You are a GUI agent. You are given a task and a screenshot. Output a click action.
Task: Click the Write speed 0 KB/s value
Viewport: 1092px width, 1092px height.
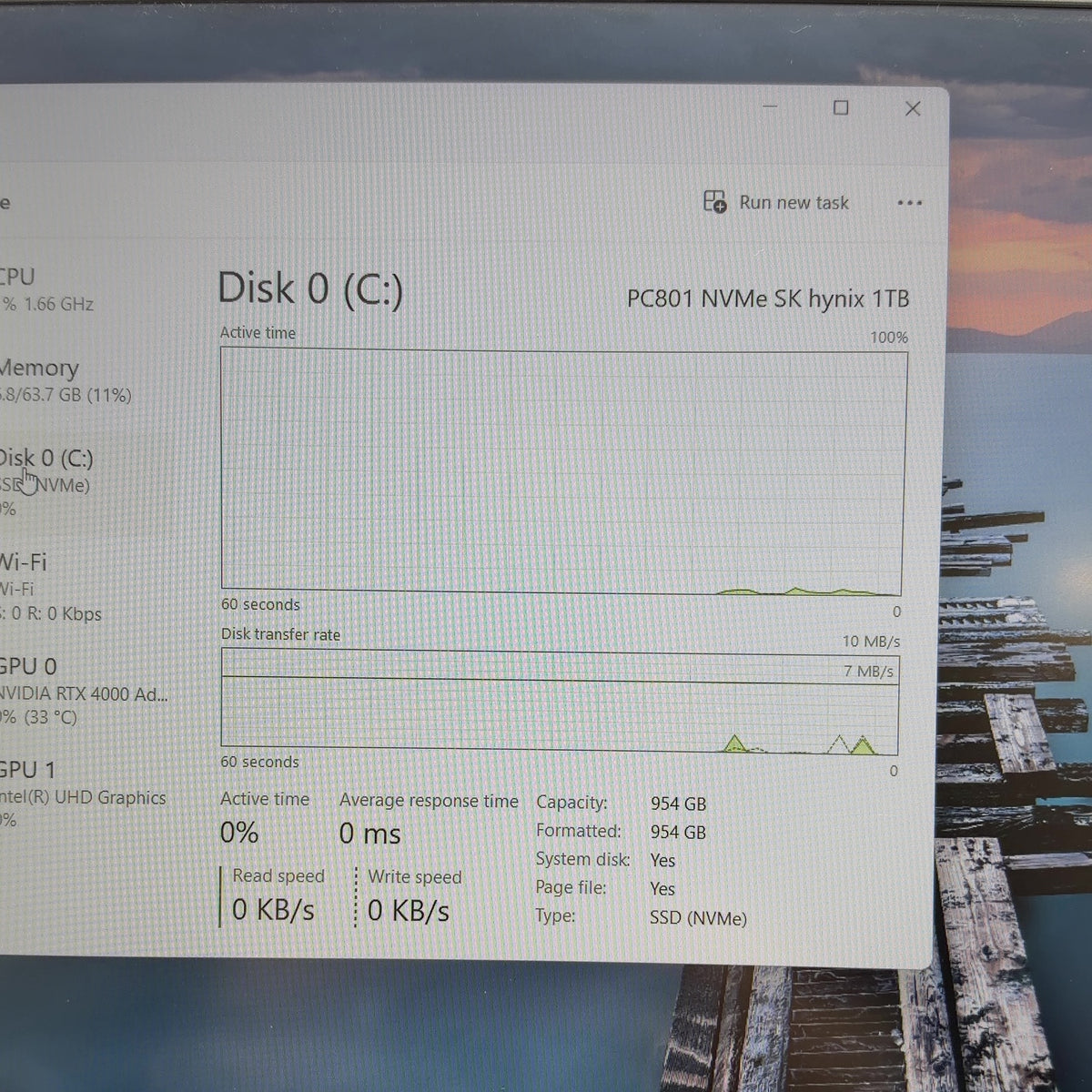tap(409, 911)
